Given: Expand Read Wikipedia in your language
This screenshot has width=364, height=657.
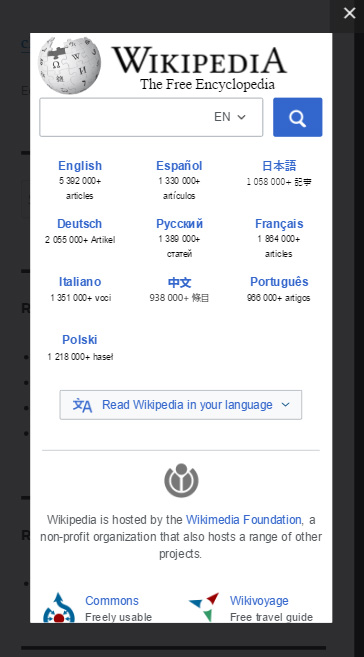Looking at the screenshot, I should [181, 405].
